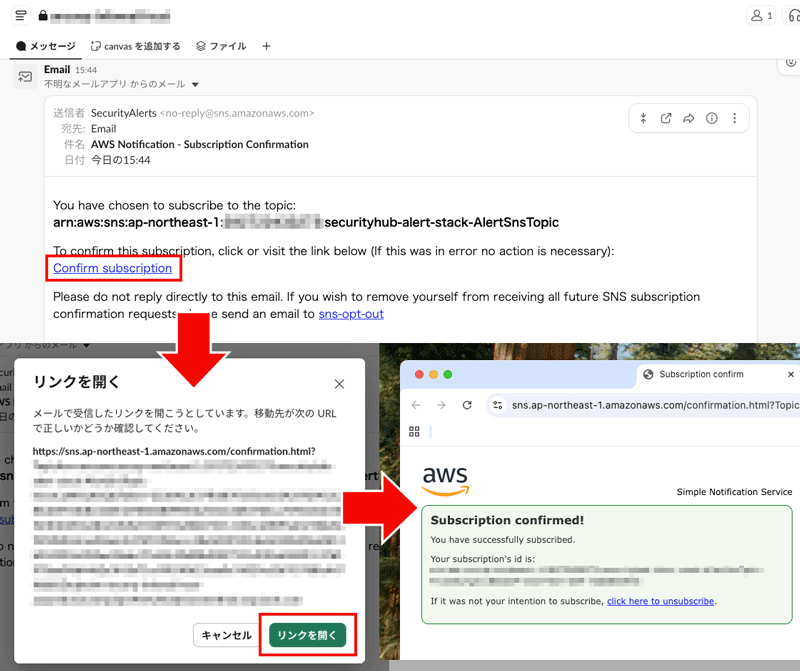Click the Simple Notification Service text
This screenshot has height=671, width=800.
734,492
